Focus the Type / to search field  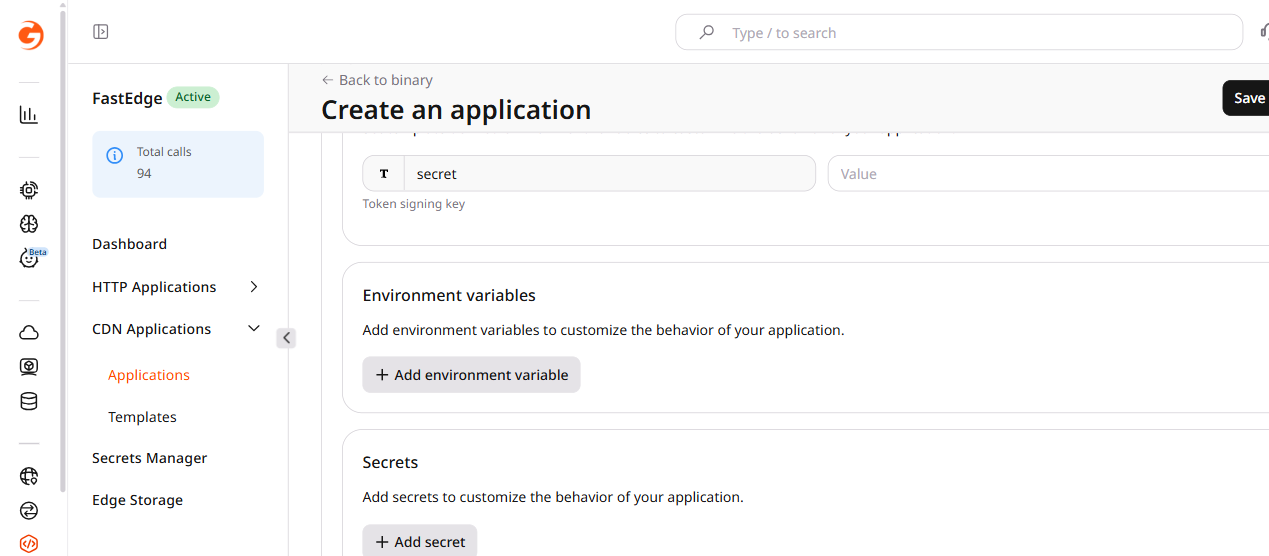959,32
